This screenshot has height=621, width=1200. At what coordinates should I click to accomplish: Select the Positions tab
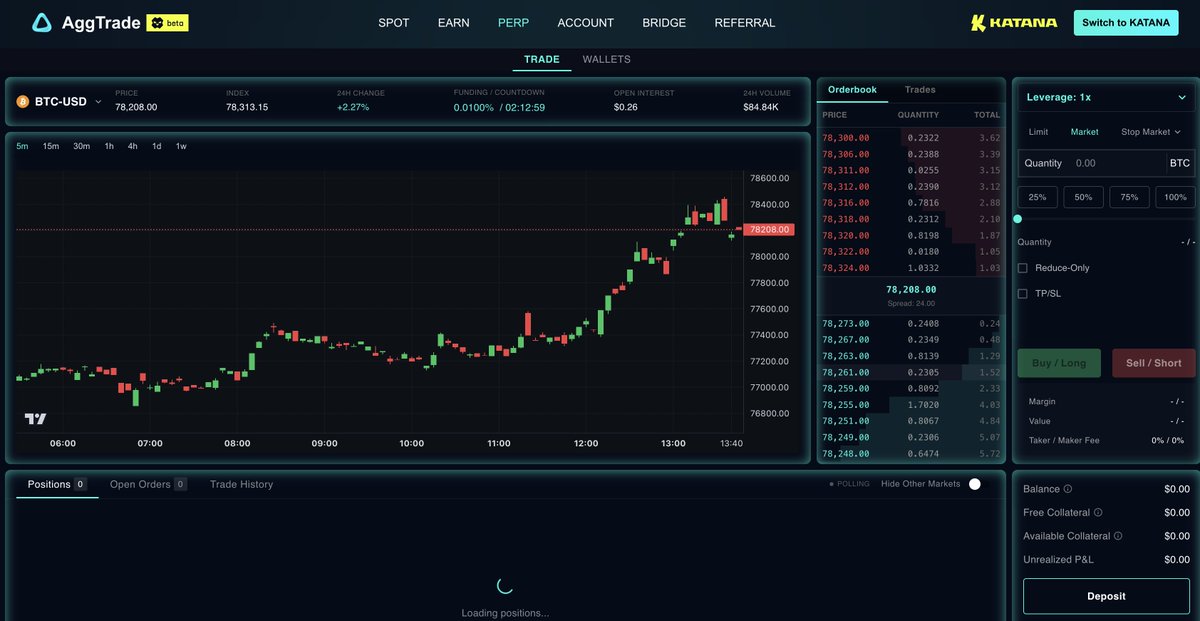click(57, 484)
